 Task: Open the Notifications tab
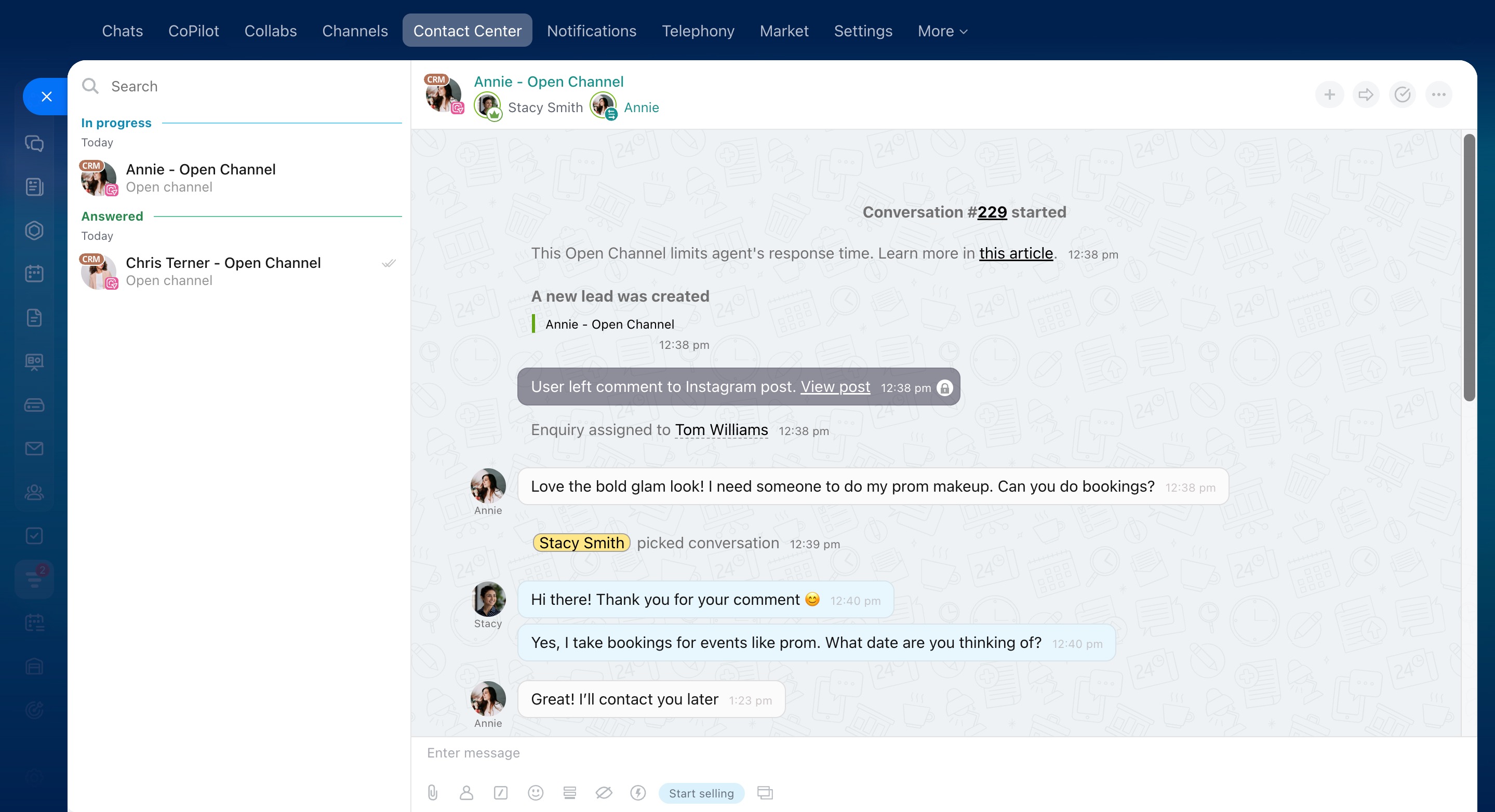[x=591, y=31]
